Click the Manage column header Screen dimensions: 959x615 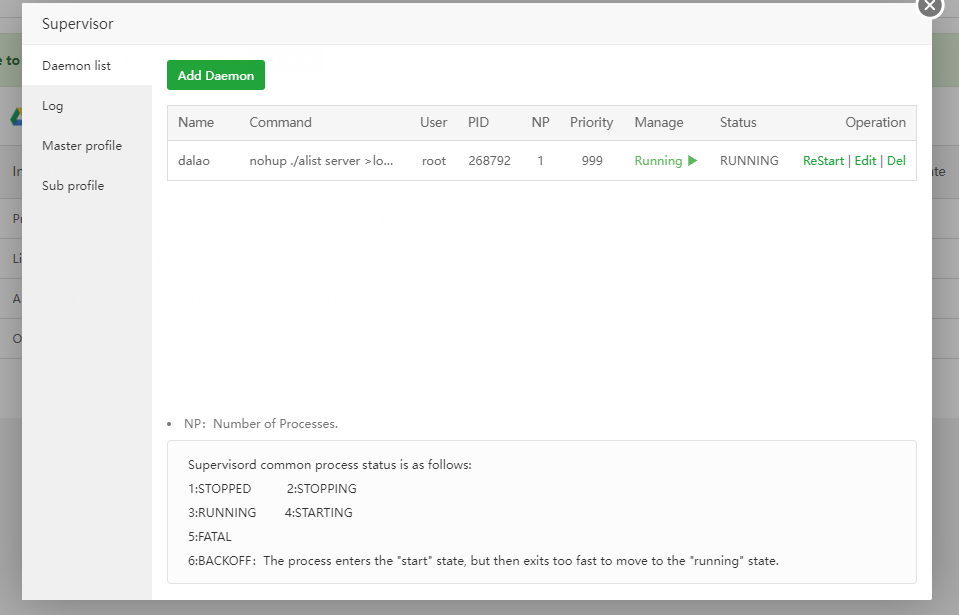pyautogui.click(x=659, y=123)
